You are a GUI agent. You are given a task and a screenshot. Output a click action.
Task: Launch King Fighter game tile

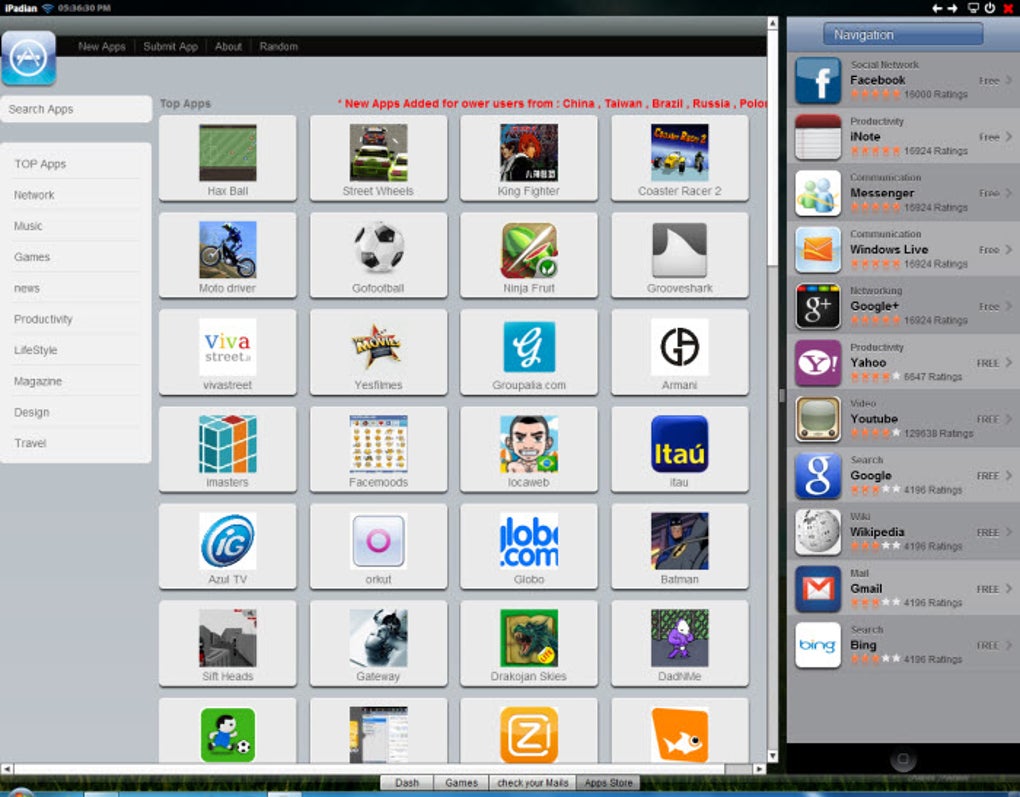[529, 158]
